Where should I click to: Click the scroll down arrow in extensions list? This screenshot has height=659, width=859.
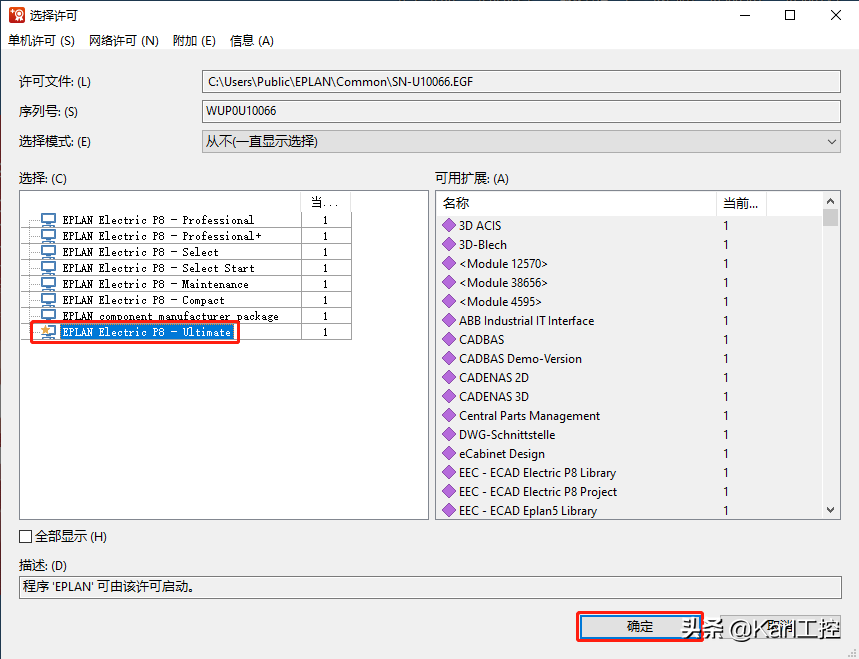(x=830, y=510)
